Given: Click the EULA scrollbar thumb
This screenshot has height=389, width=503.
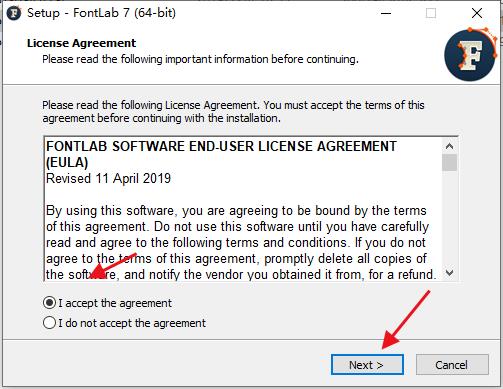Looking at the screenshot, I should (449, 162).
